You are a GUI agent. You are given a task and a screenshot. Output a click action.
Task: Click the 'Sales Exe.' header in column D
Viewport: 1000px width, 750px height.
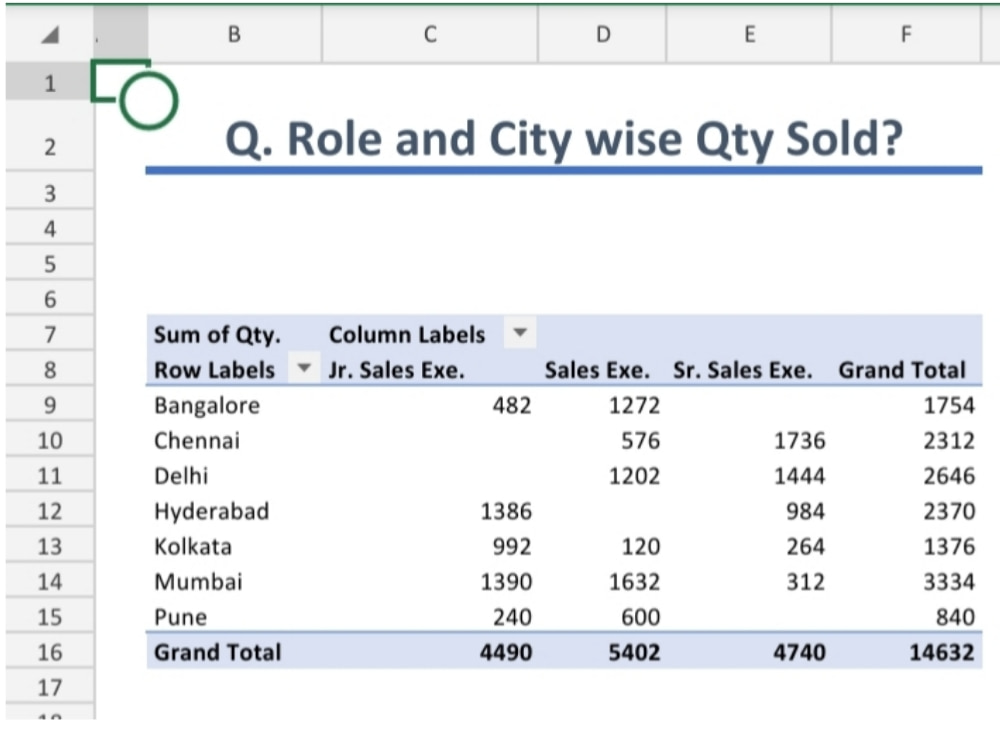pyautogui.click(x=597, y=370)
